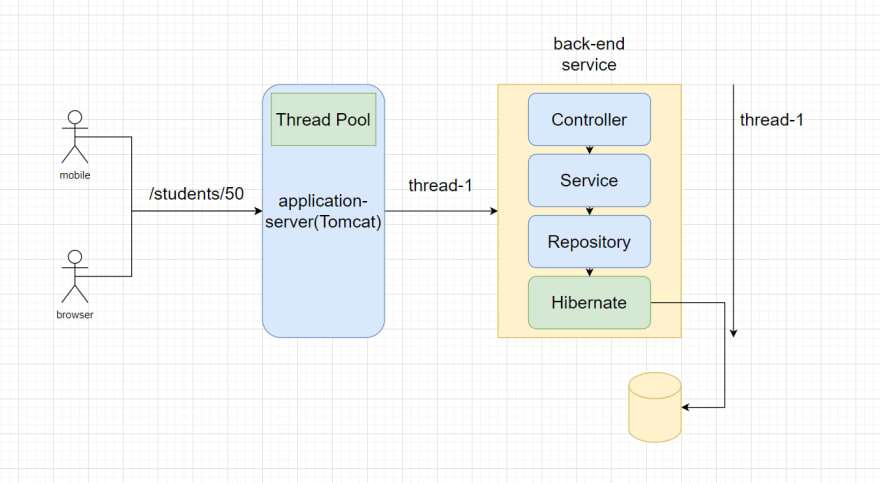
Task: Click the browser caption text
Action: [x=75, y=315]
